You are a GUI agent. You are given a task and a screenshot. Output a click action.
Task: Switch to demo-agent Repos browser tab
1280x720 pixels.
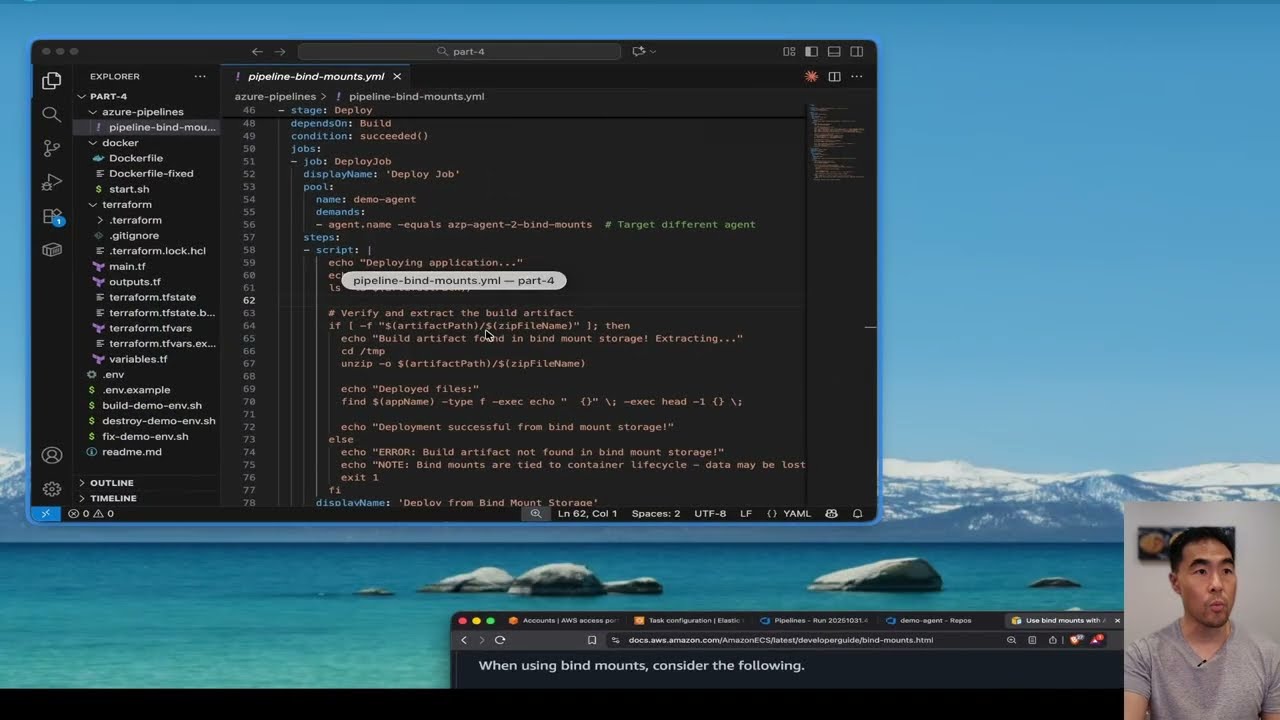click(x=935, y=620)
